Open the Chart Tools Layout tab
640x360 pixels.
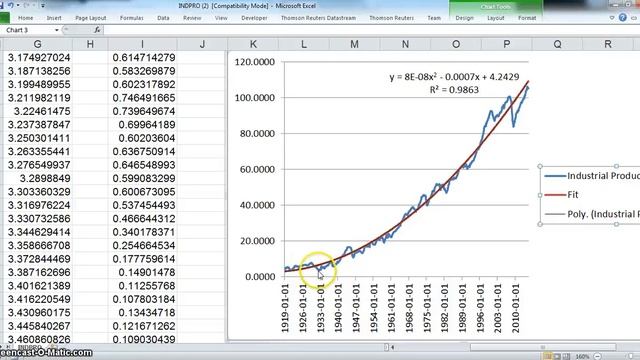496,18
